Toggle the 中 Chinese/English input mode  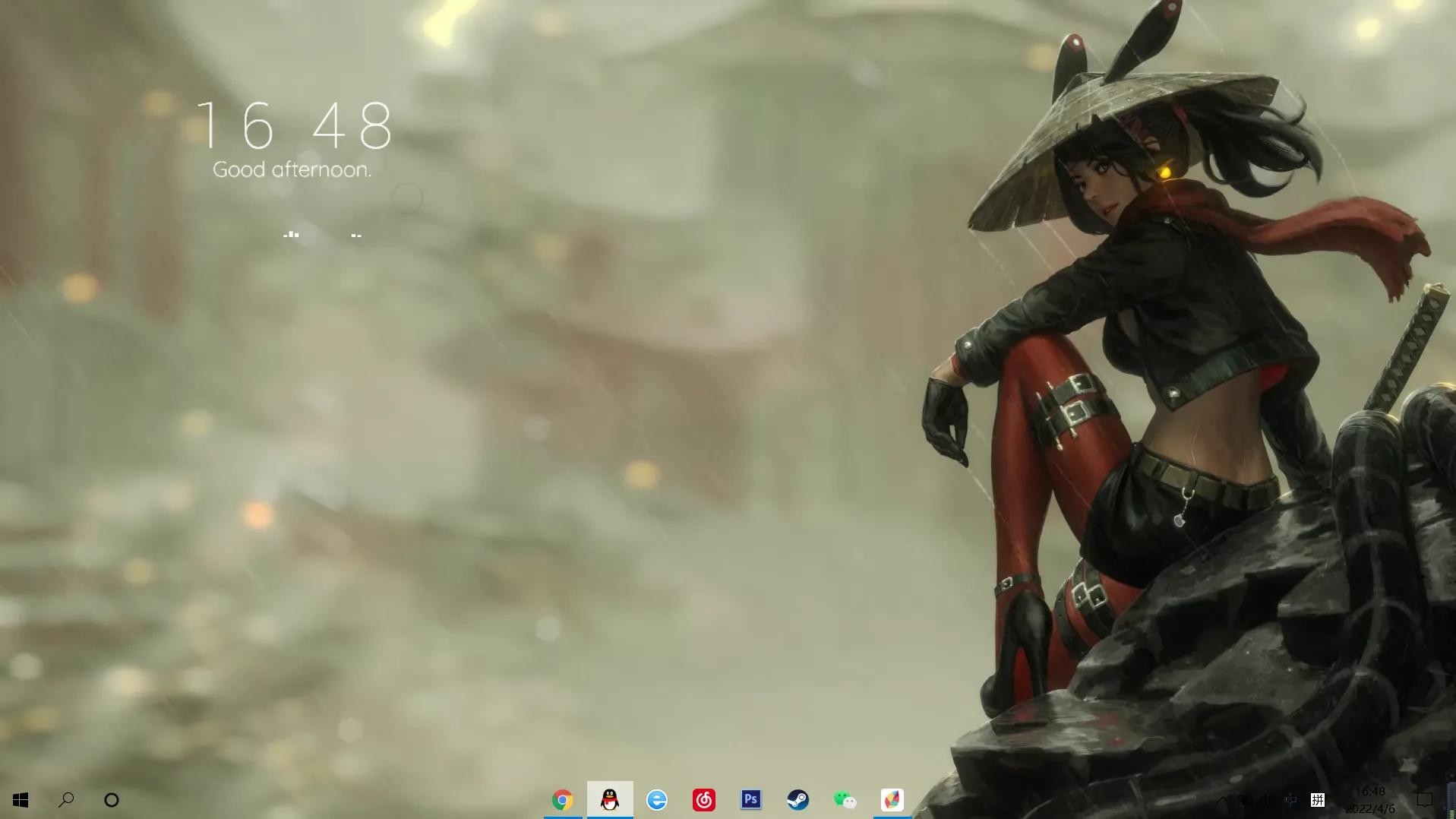(1290, 800)
